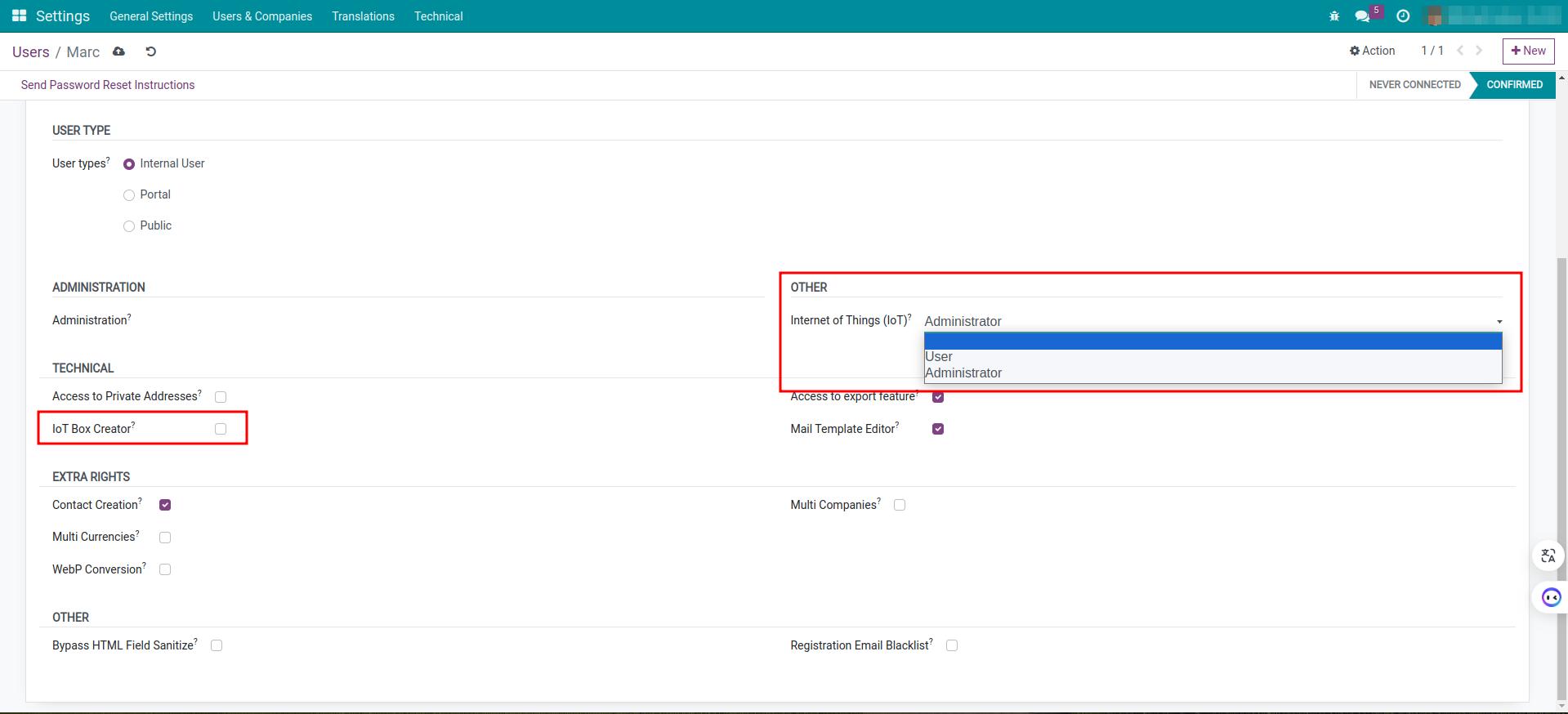Image resolution: width=1568 pixels, height=714 pixels.
Task: Click the New button
Action: tap(1528, 51)
